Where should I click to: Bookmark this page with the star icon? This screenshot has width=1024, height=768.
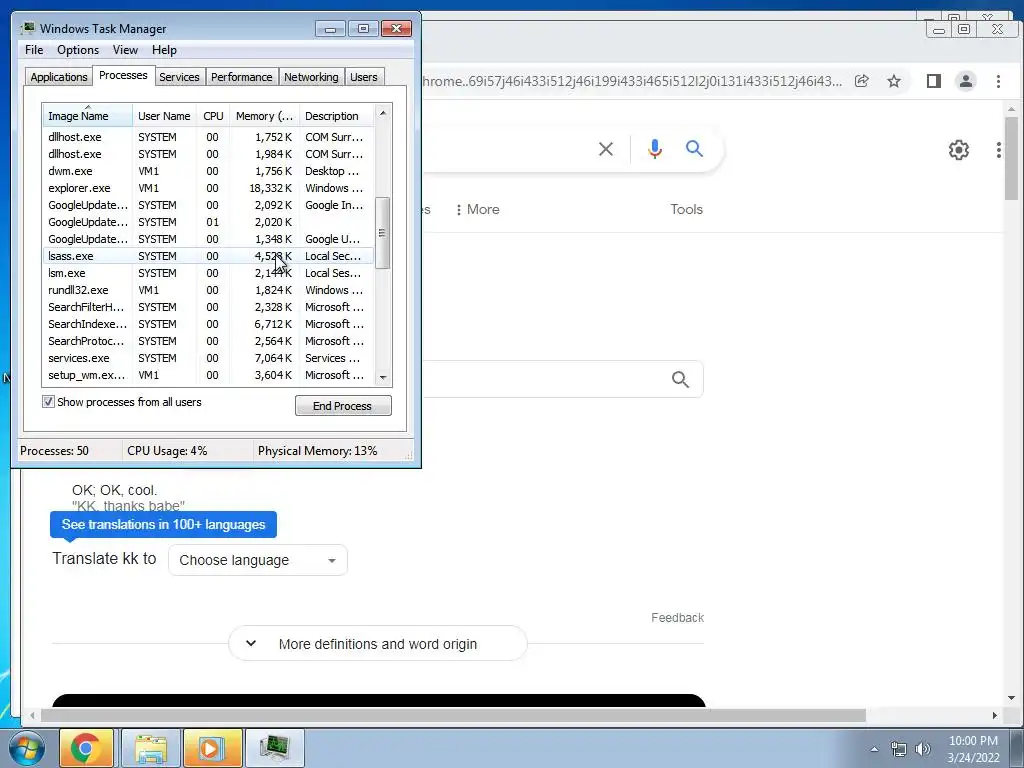click(x=893, y=81)
